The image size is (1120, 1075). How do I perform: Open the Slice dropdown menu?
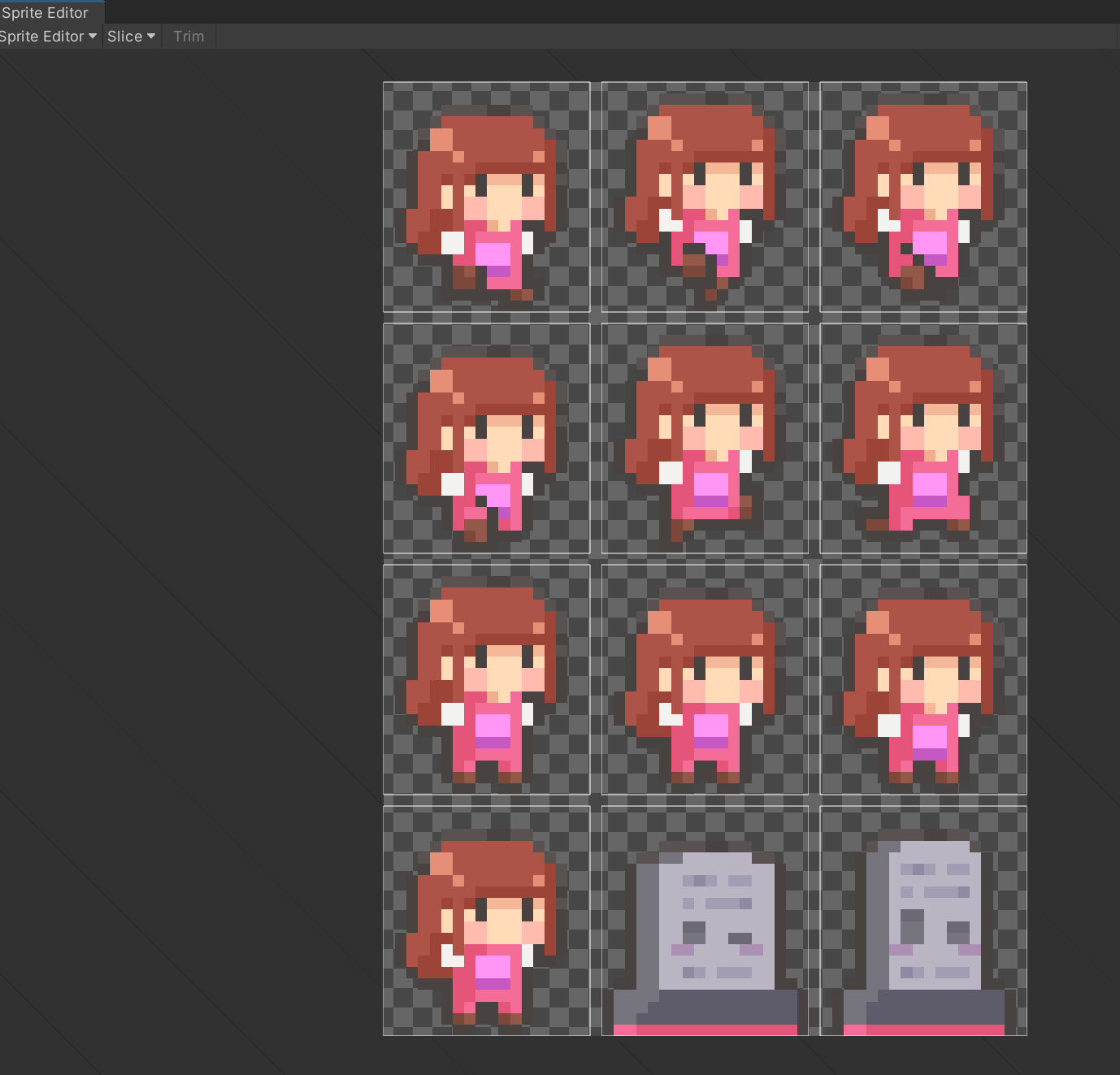tap(132, 37)
